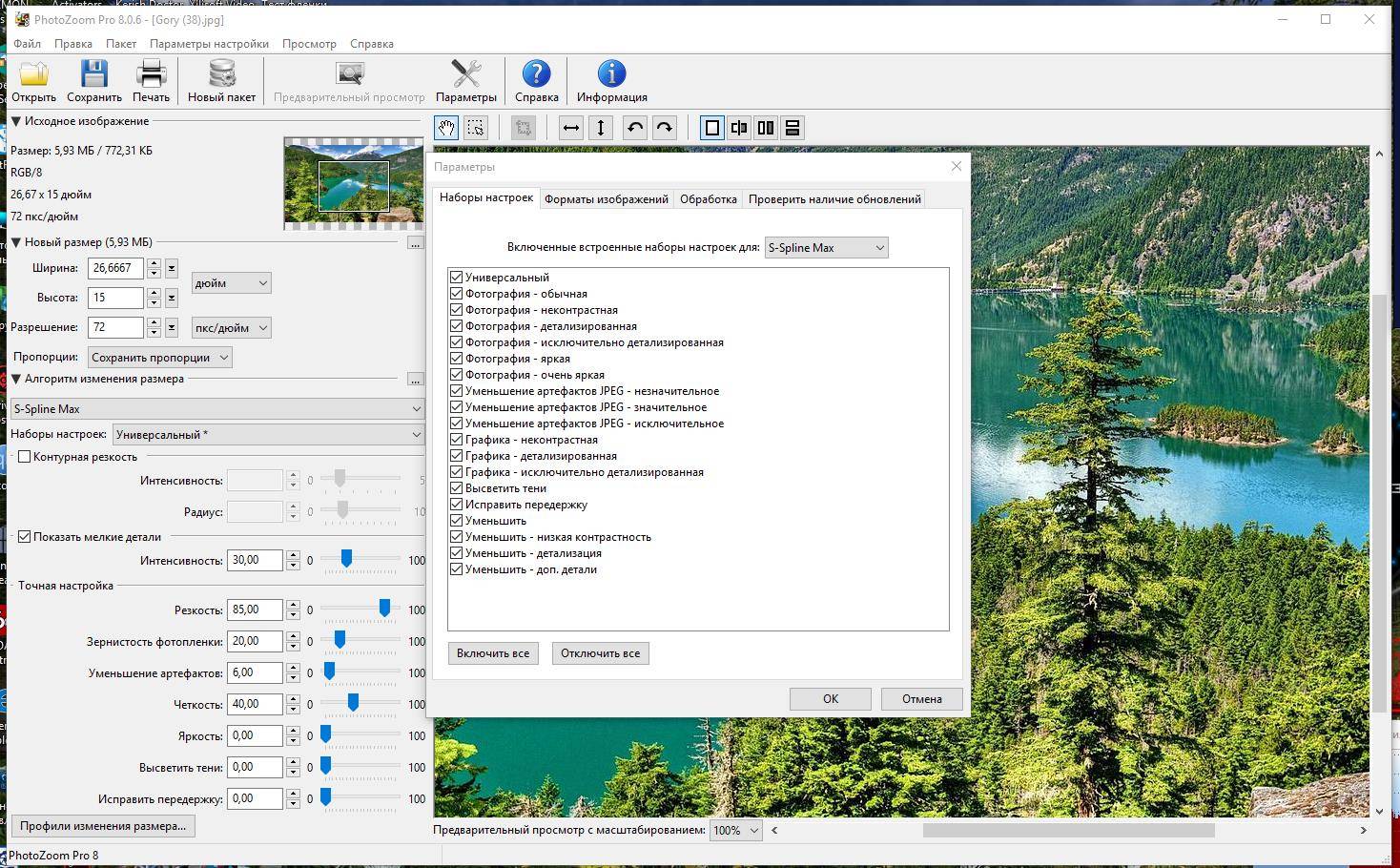The width and height of the screenshot is (1400, 868).
Task: Click the Резкость slider handle
Action: click(384, 609)
